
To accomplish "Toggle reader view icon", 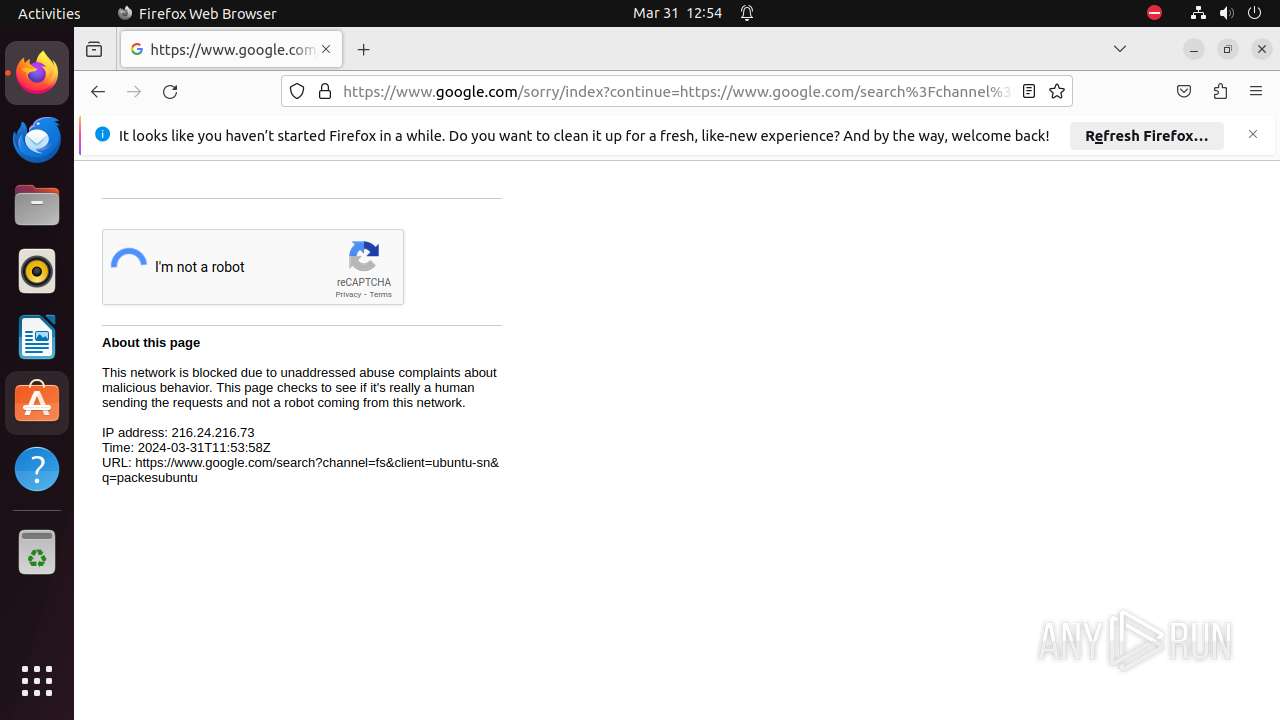I will 1028,91.
